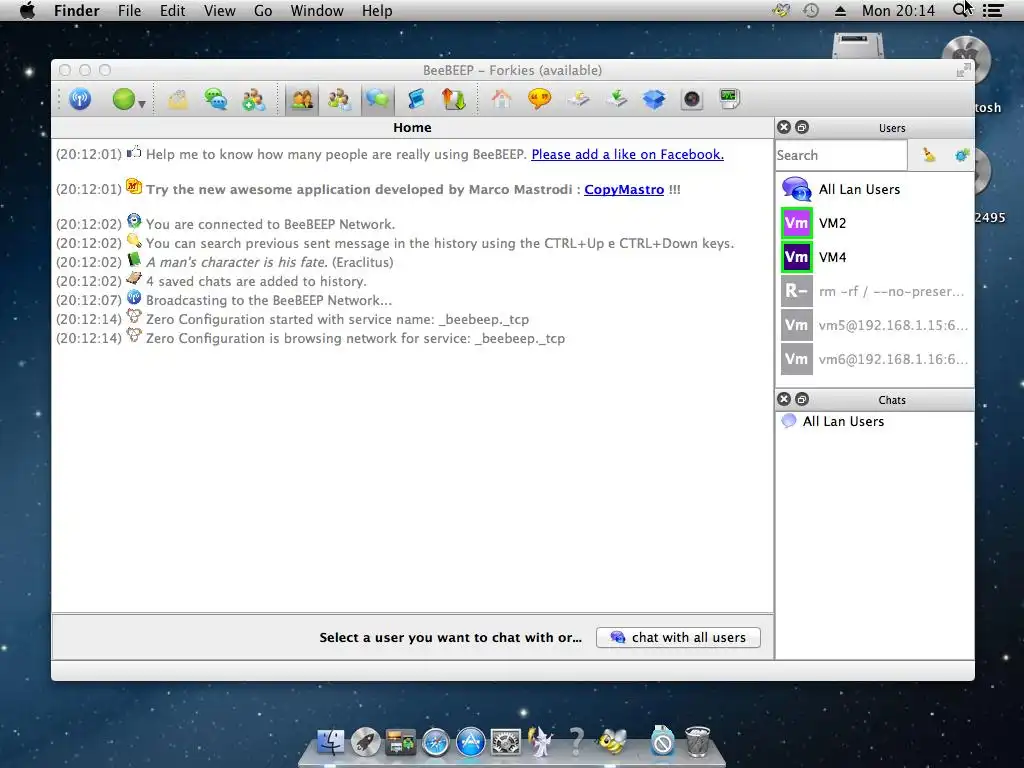This screenshot has height=768, width=1024.
Task: Click the Search field in Users panel
Action: pyautogui.click(x=841, y=155)
